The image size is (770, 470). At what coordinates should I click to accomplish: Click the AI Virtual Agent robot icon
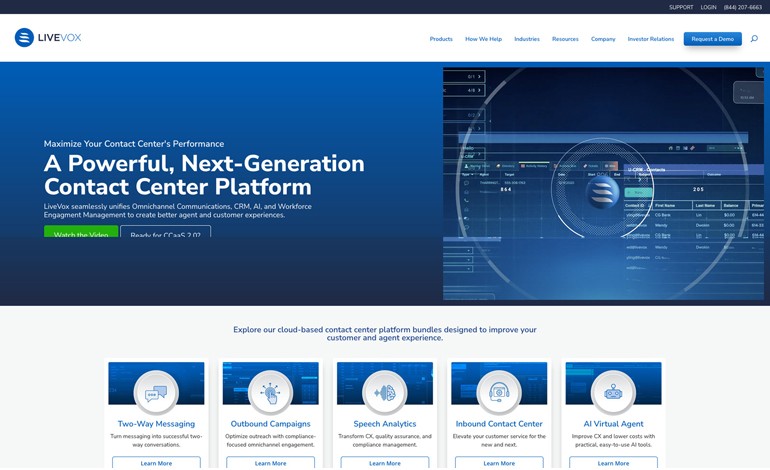click(613, 393)
